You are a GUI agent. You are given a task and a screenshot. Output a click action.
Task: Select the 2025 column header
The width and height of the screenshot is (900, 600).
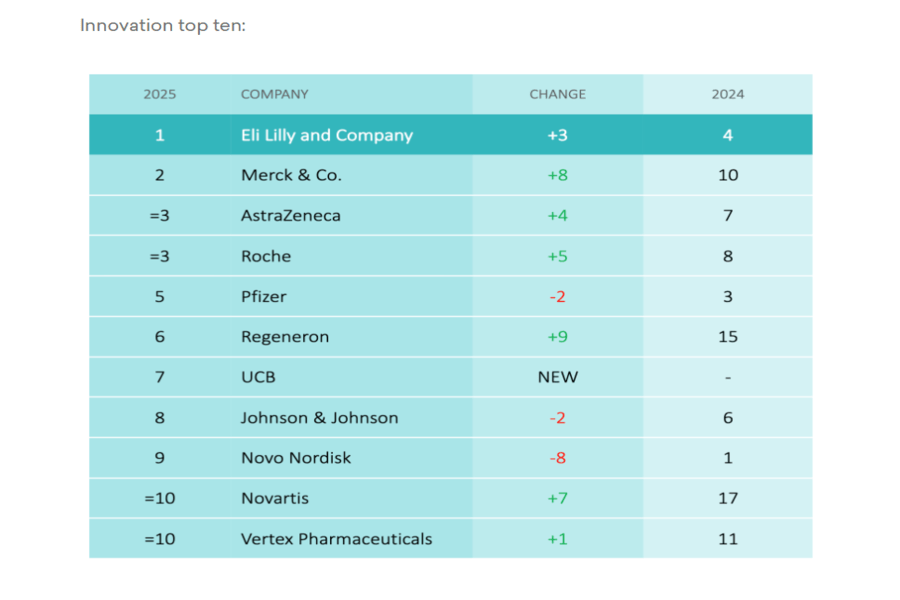[160, 94]
